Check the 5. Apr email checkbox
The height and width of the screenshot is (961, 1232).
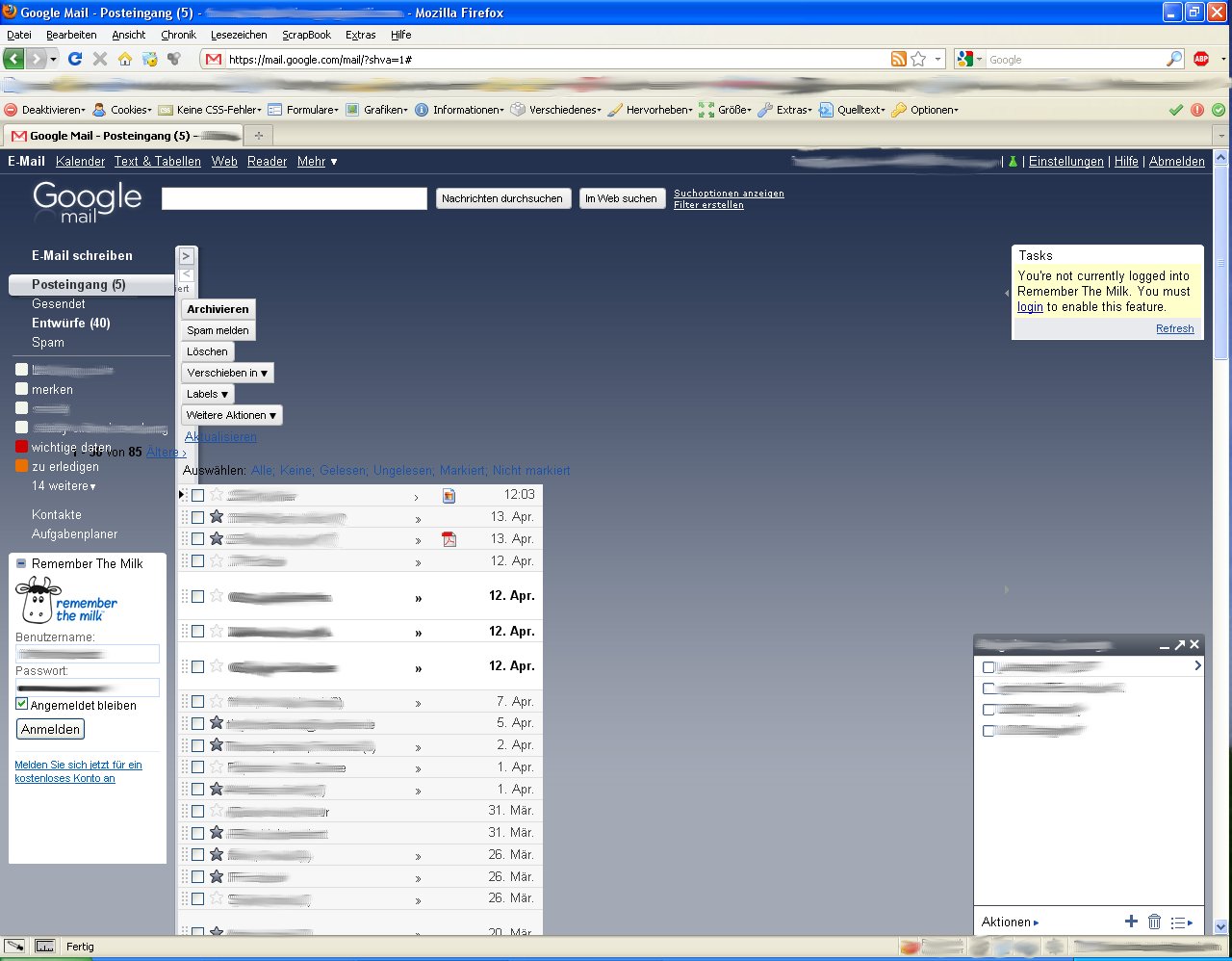(197, 723)
